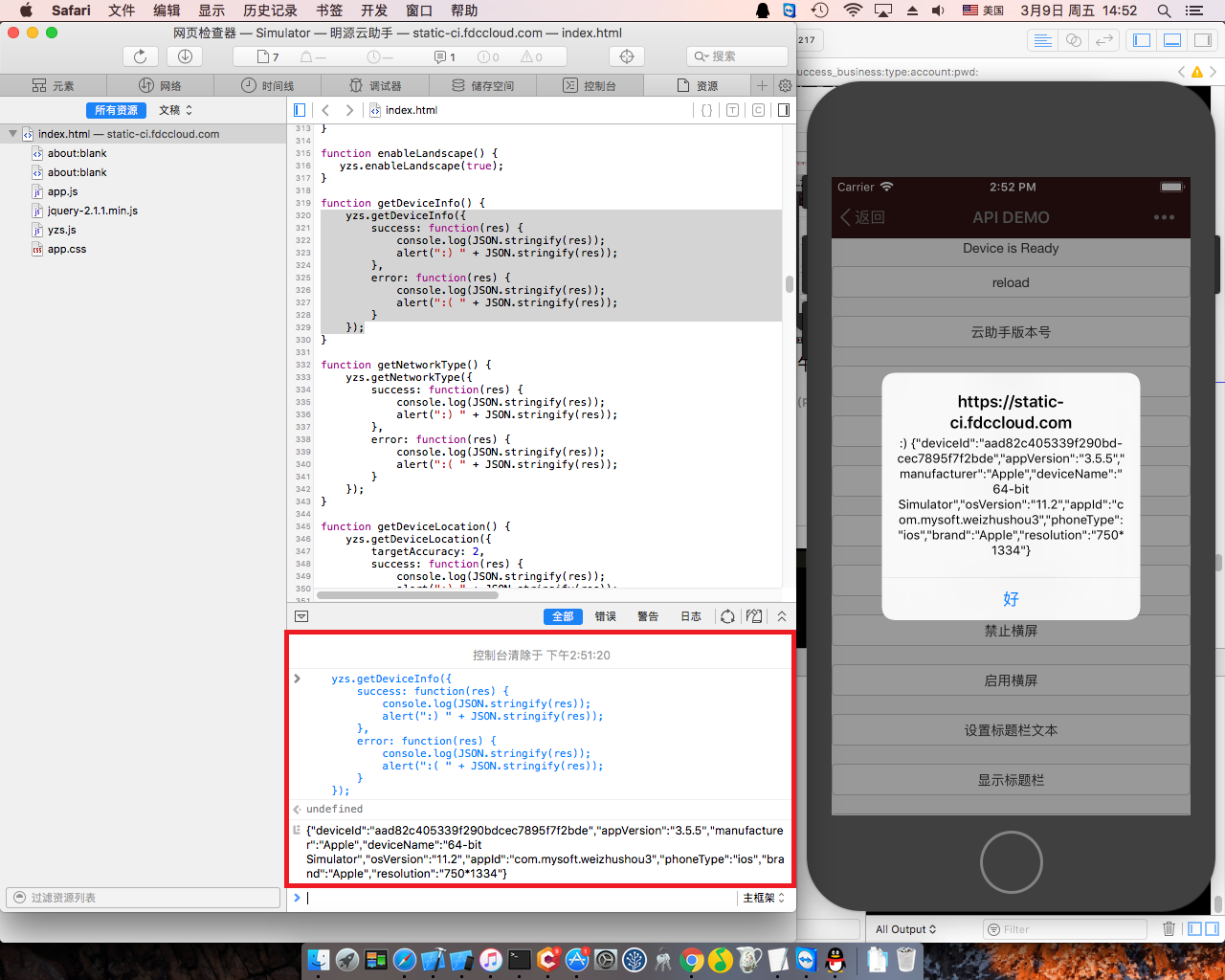
Task: Click the vertical scrollbar of the source code
Action: (789, 284)
